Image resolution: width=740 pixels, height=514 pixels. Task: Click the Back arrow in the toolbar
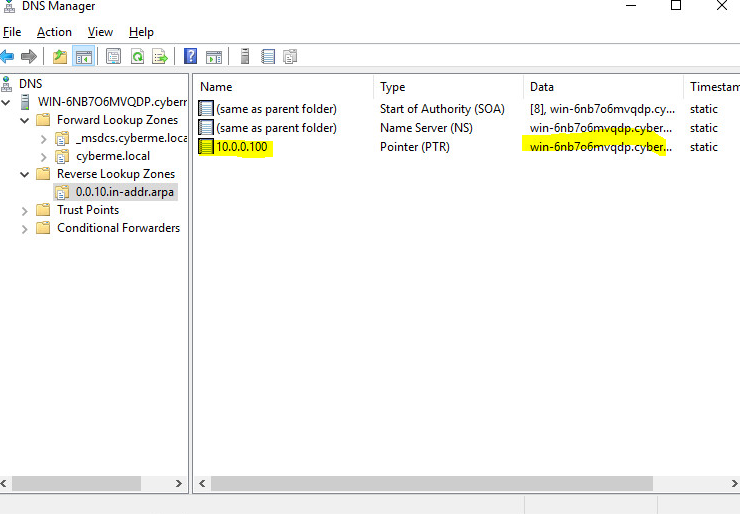point(8,57)
